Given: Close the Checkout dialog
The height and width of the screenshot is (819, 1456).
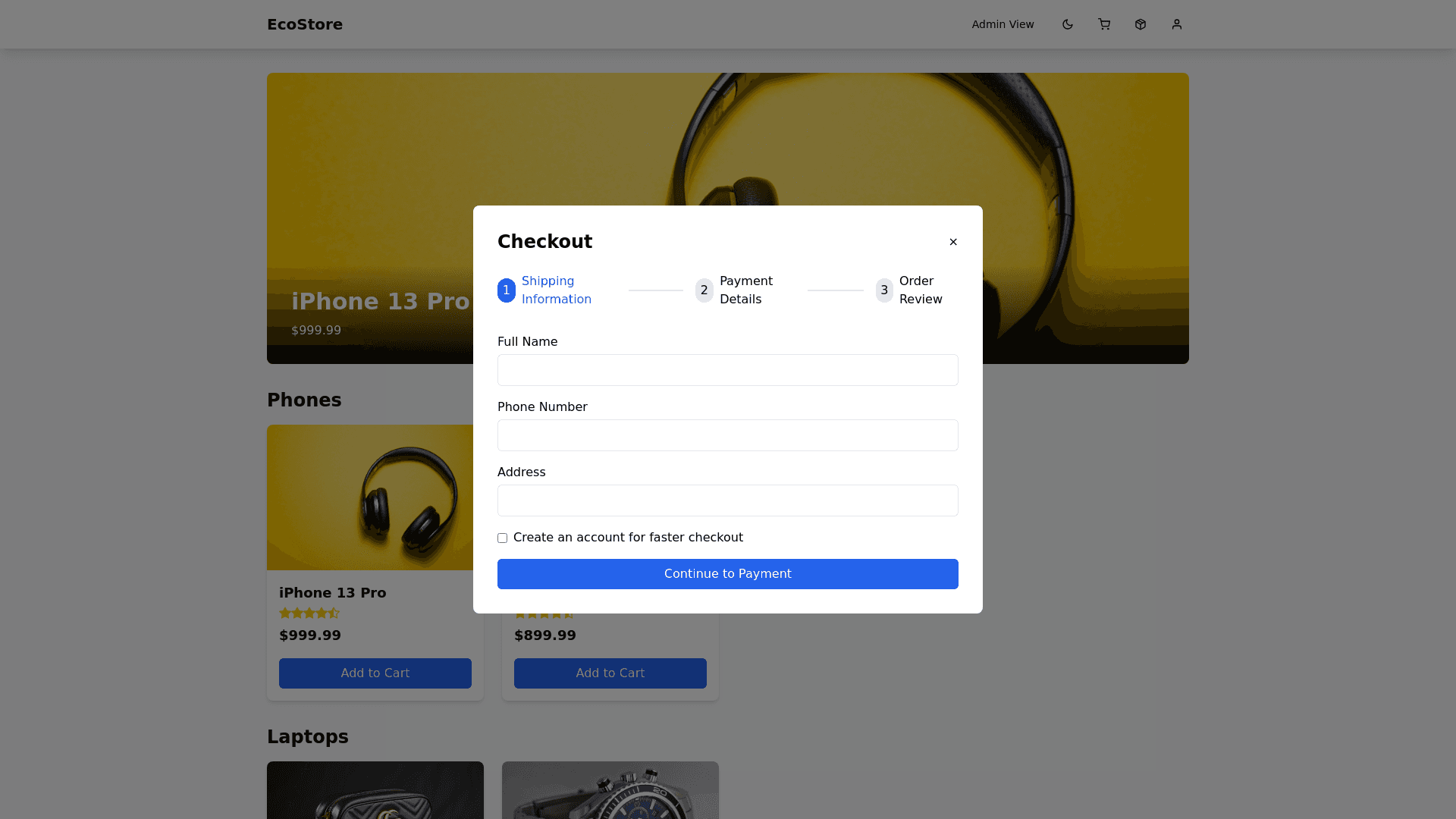Looking at the screenshot, I should 953,242.
